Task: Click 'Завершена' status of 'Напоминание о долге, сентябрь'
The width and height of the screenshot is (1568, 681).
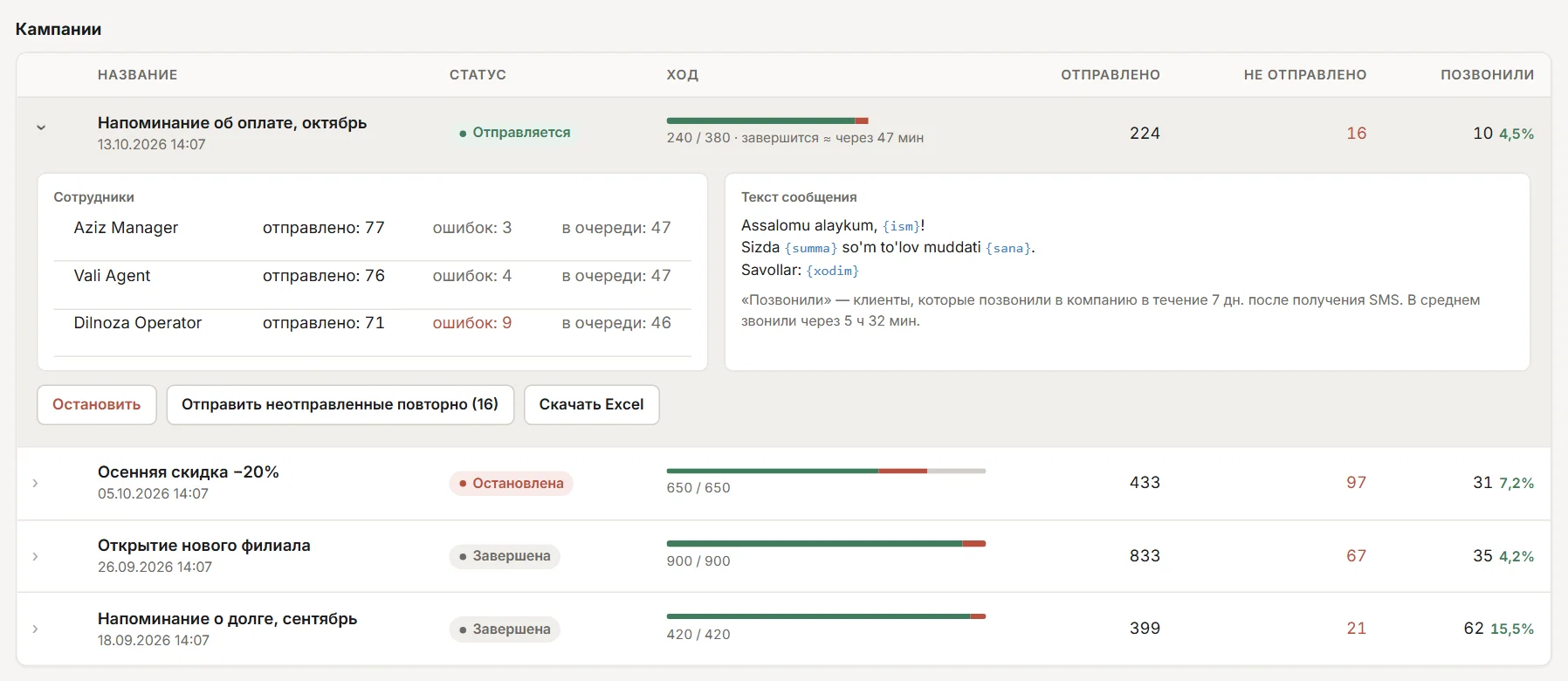Action: pos(505,629)
